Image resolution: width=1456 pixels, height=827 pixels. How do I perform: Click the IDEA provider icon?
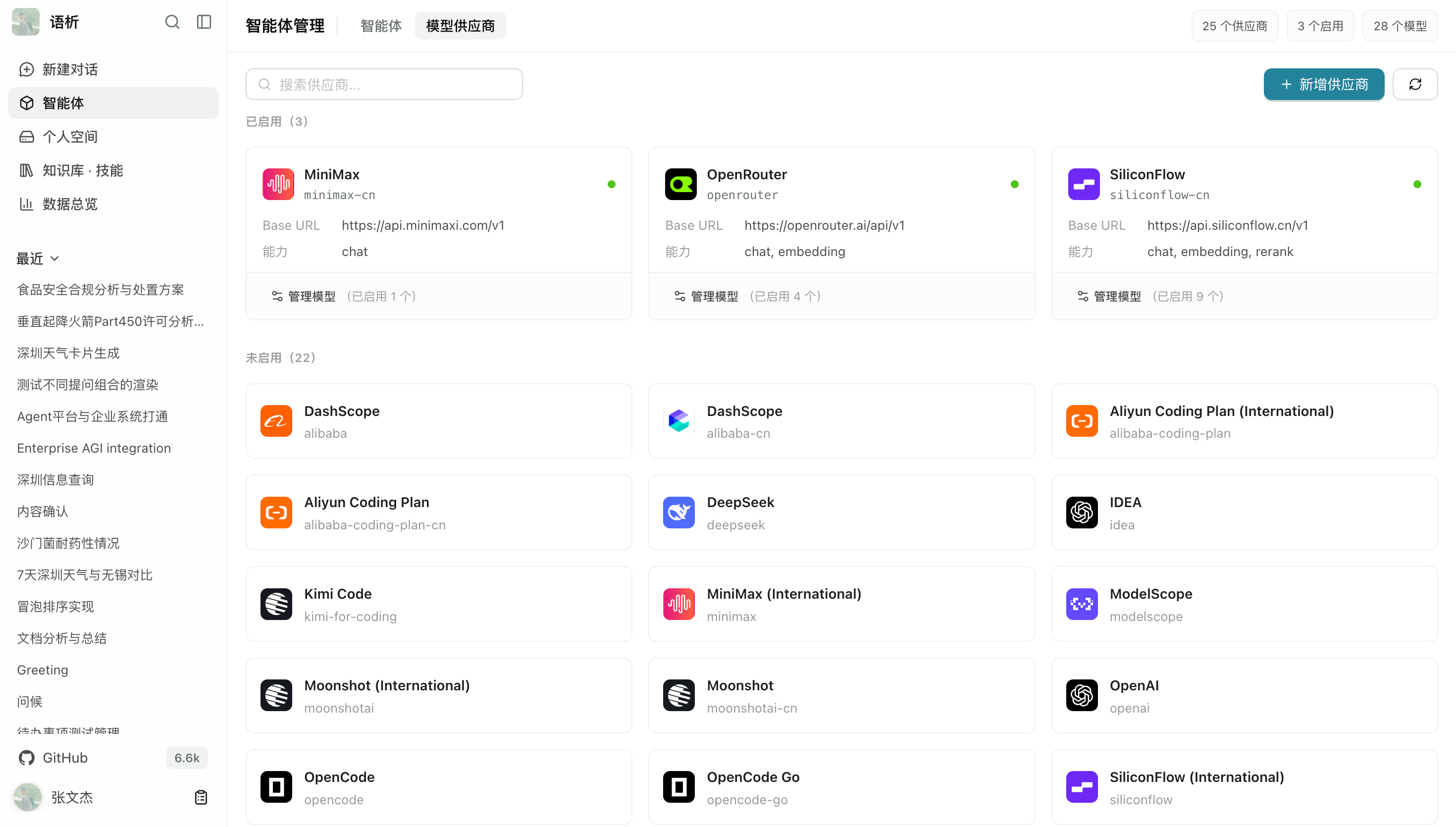tap(1082, 513)
